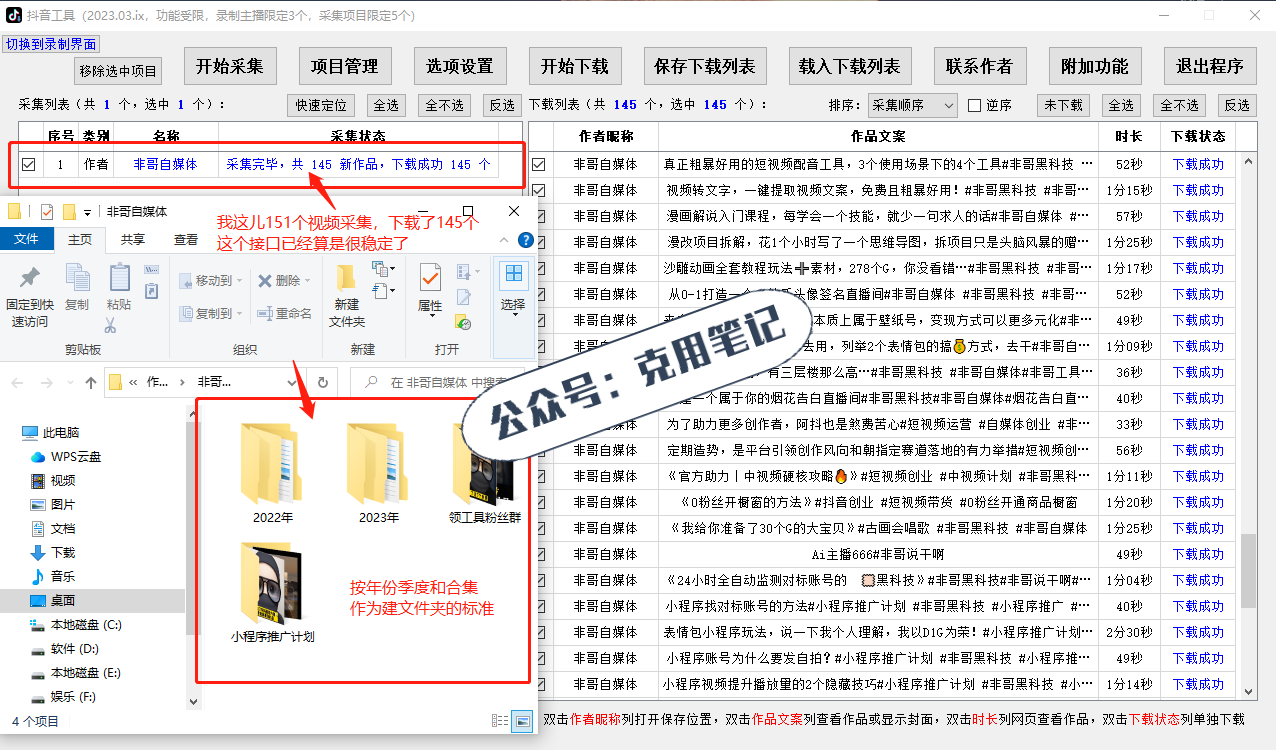Click the scissors Cut icon
The width and height of the screenshot is (1276, 750).
click(110, 325)
